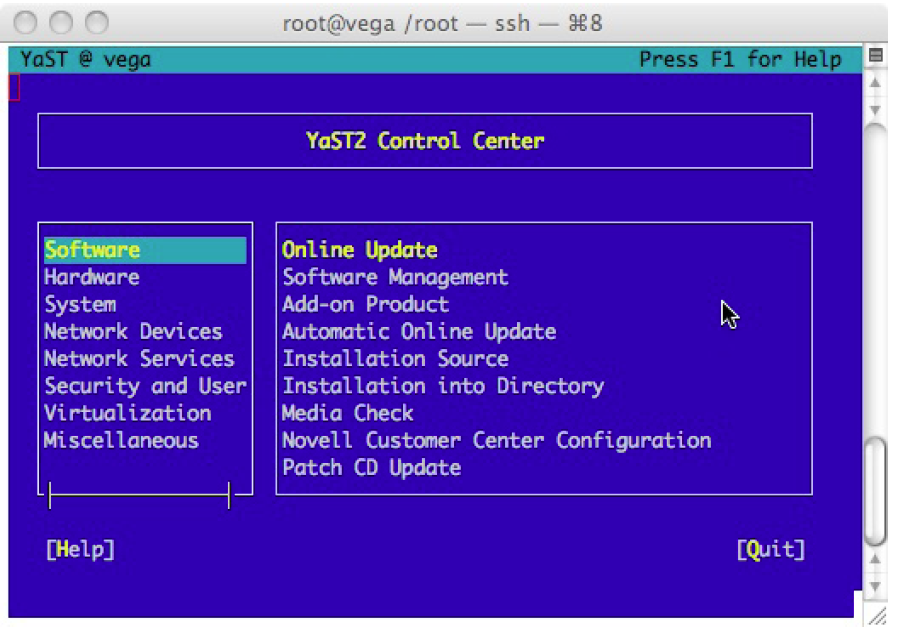Open Software Management

point(395,277)
